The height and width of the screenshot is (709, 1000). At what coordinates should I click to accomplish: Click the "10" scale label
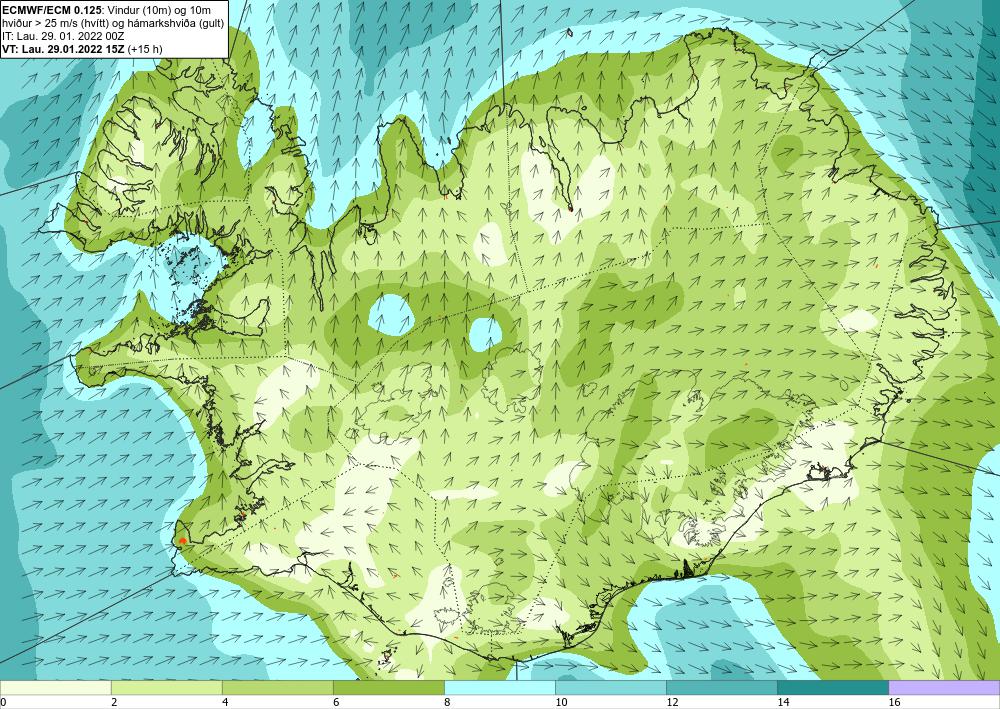tap(561, 702)
